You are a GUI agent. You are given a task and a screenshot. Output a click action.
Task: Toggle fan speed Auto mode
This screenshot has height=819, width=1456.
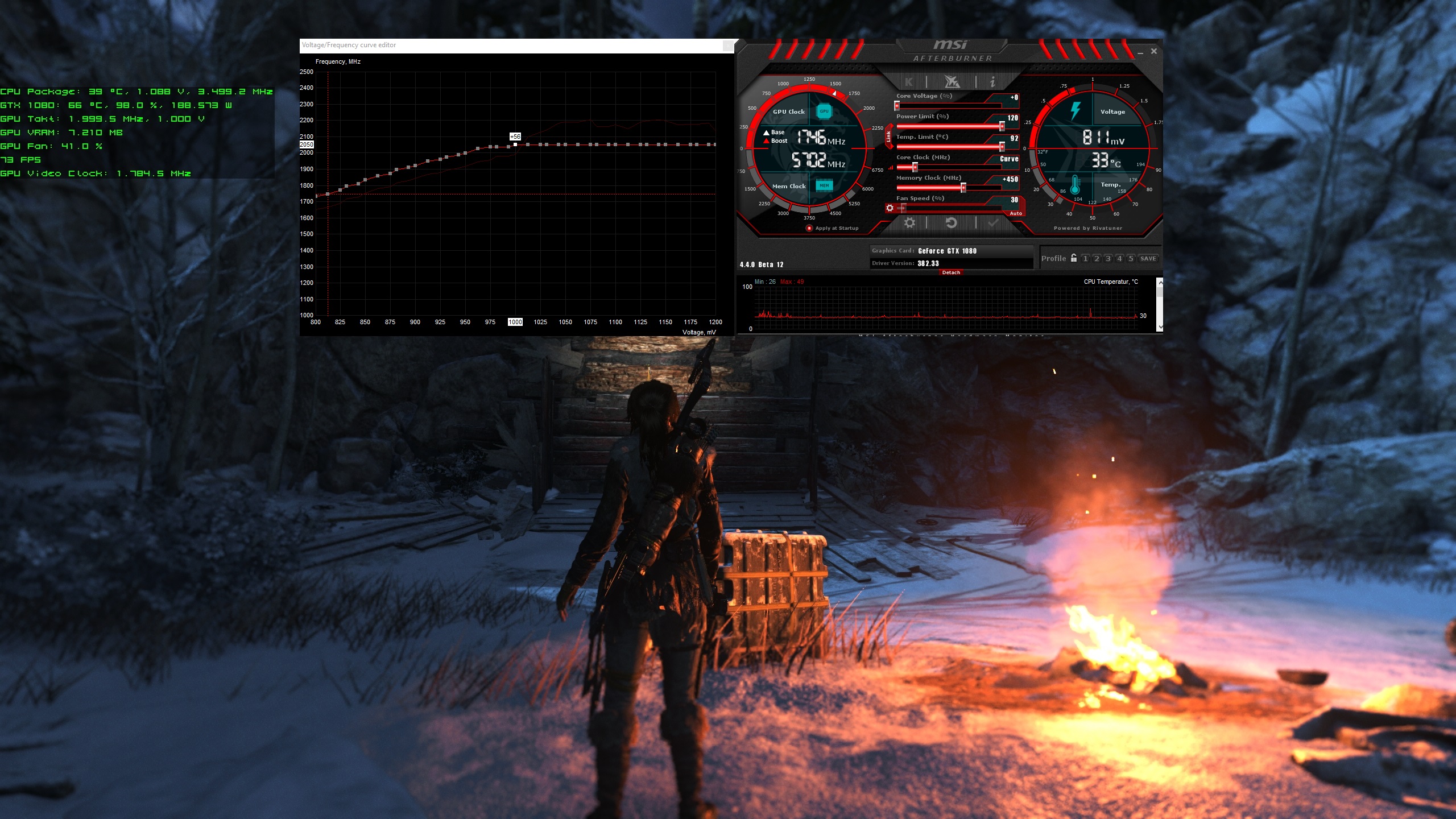pos(1016,213)
